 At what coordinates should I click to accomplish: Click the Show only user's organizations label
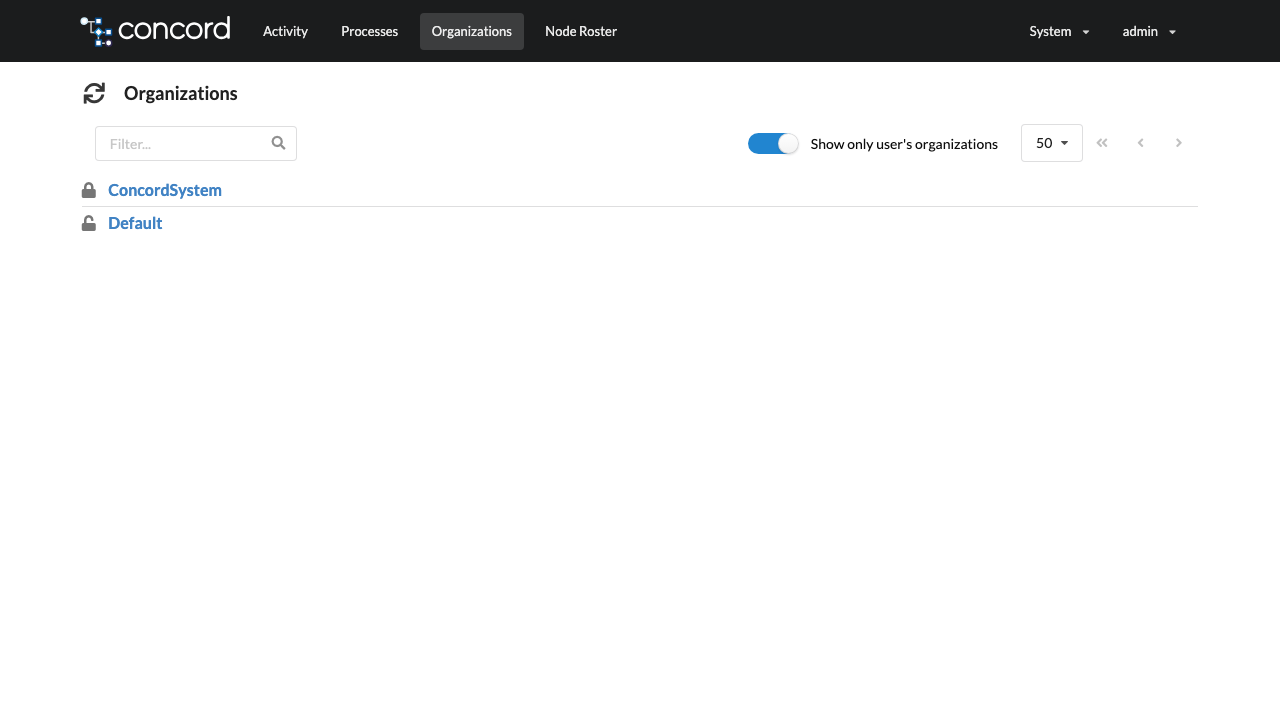pyautogui.click(x=904, y=143)
